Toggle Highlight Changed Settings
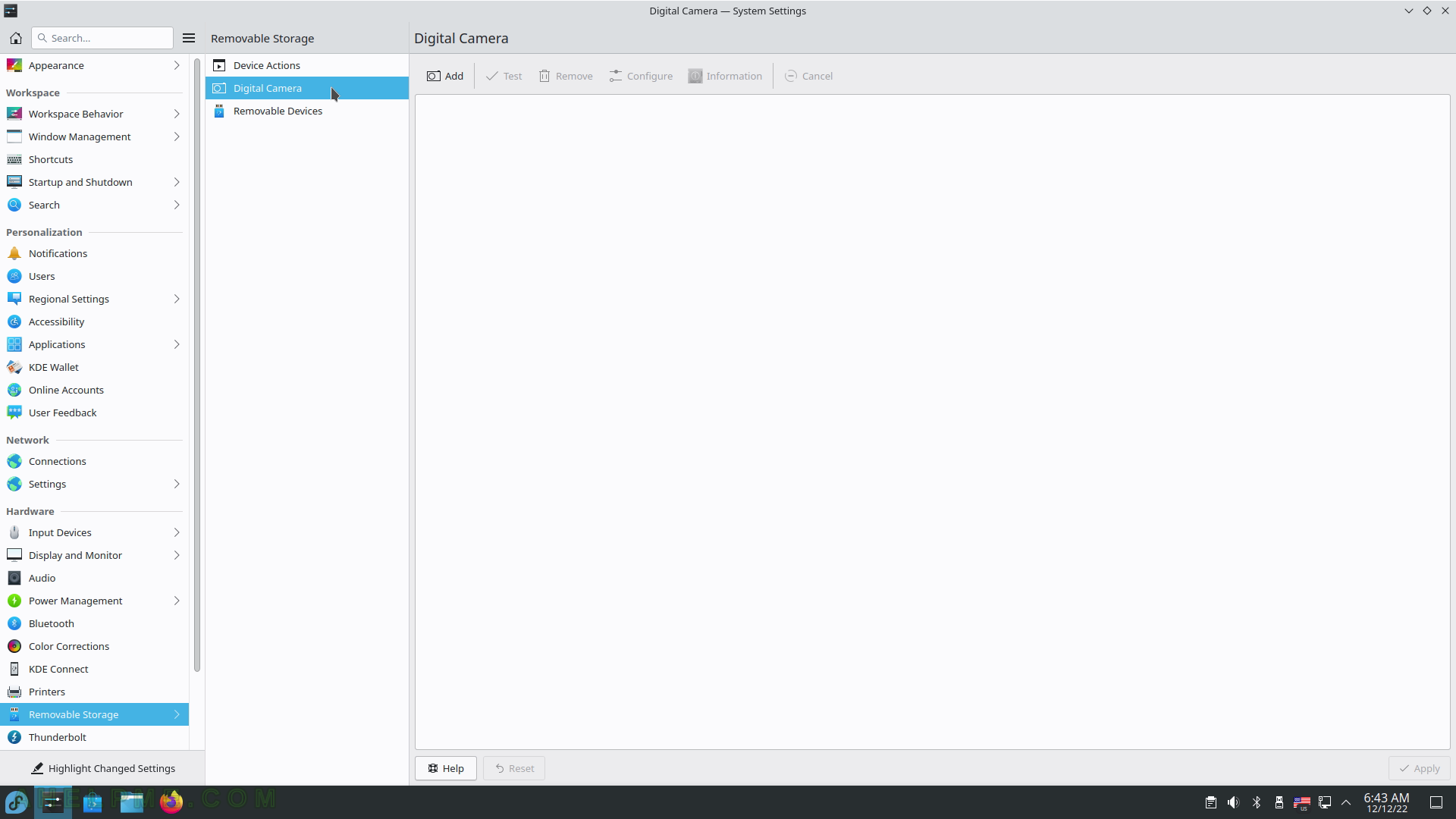The height and width of the screenshot is (819, 1456). (102, 768)
